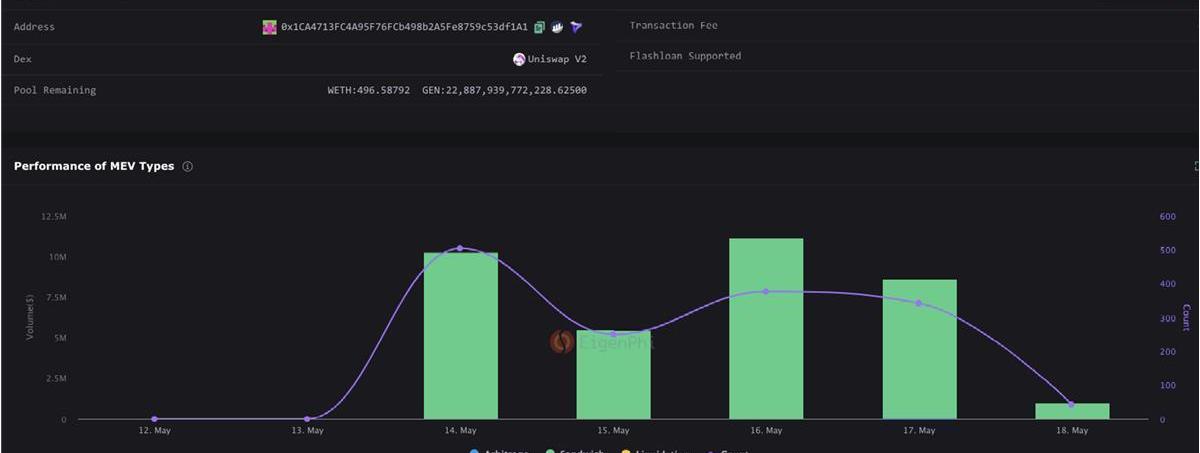Copy the pool contract address
The image size is (1200, 453).
click(540, 27)
